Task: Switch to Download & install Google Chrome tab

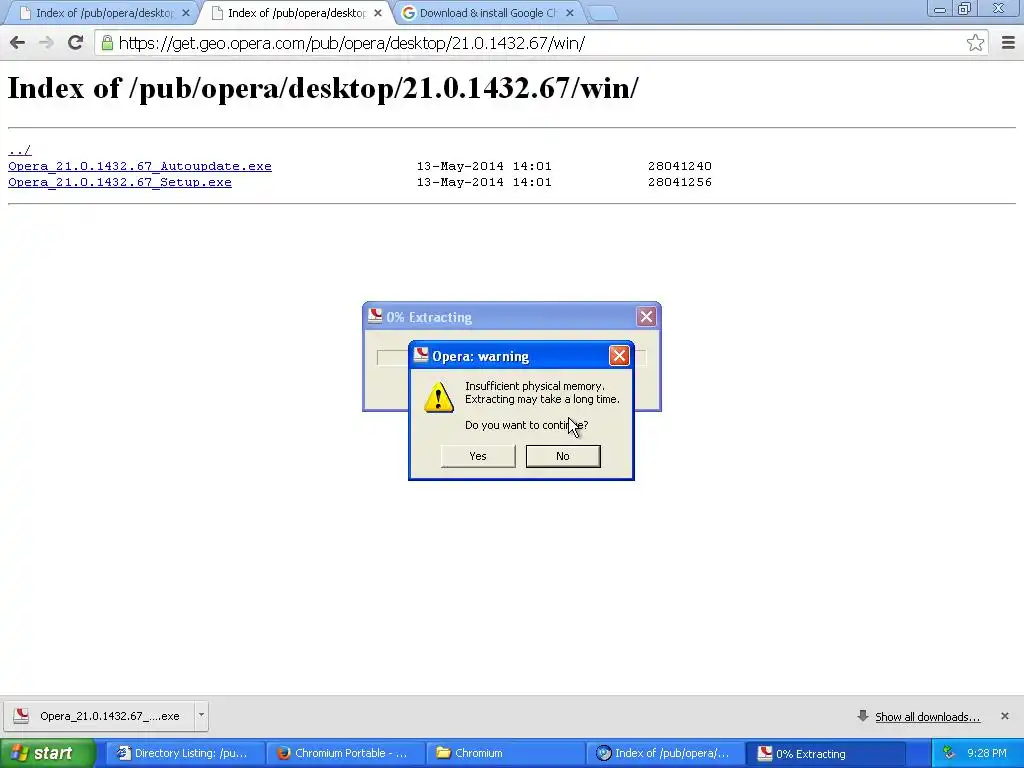Action: [x=487, y=13]
